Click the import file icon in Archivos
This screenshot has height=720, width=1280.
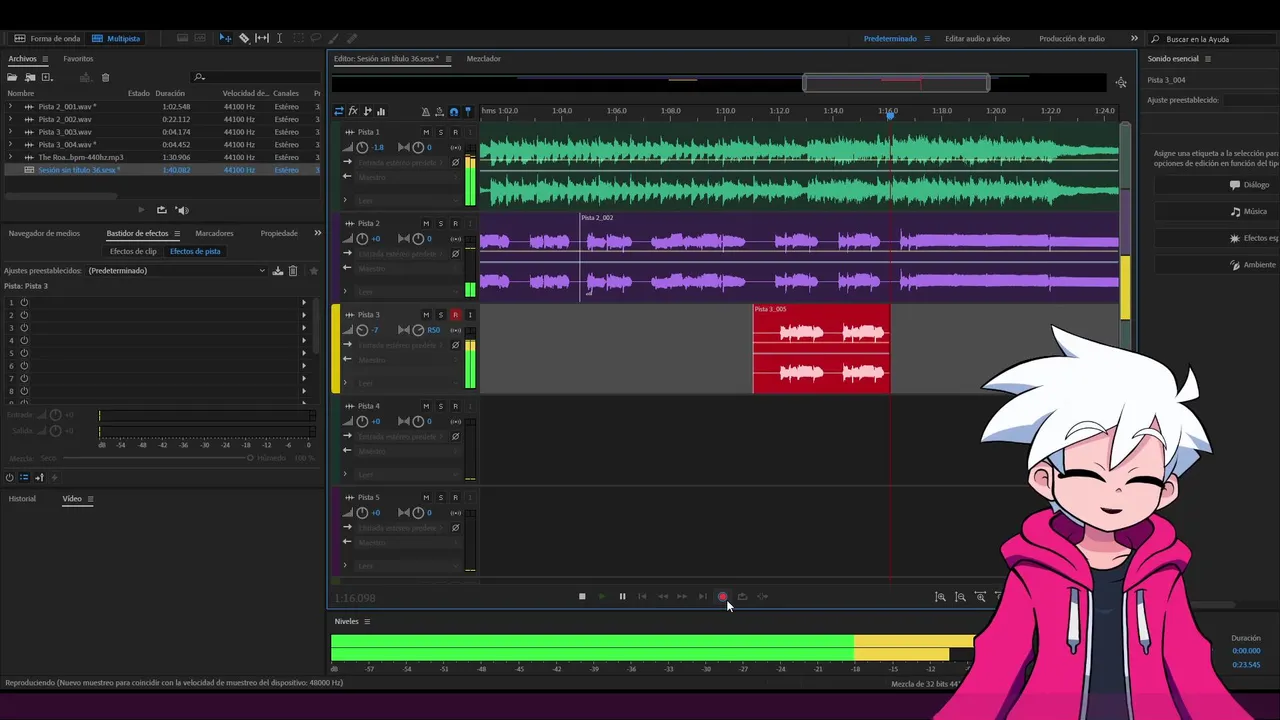[30, 77]
